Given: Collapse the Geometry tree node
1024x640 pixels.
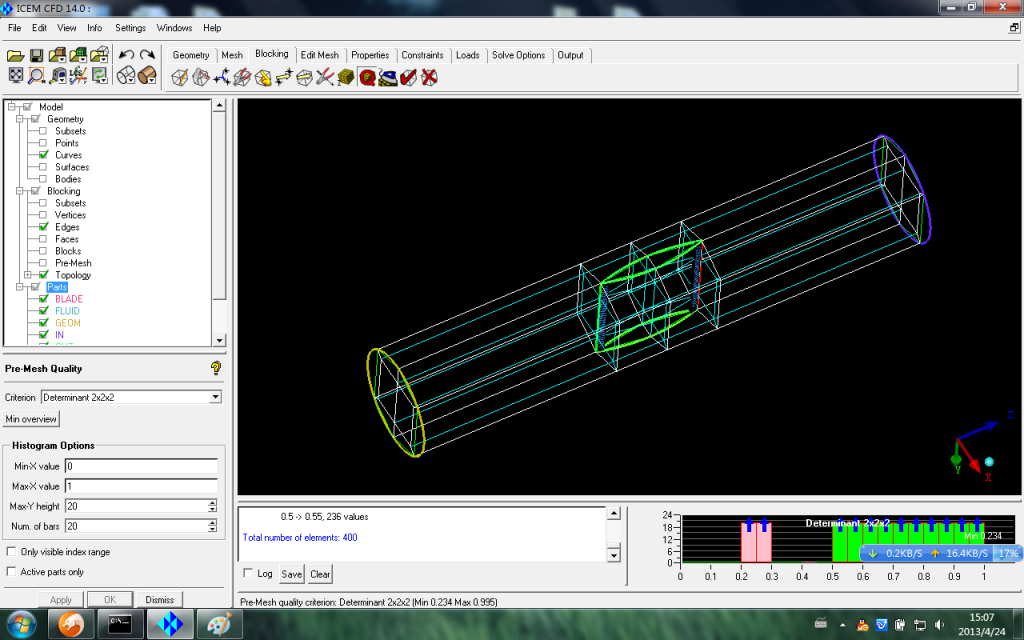Looking at the screenshot, I should 19,119.
